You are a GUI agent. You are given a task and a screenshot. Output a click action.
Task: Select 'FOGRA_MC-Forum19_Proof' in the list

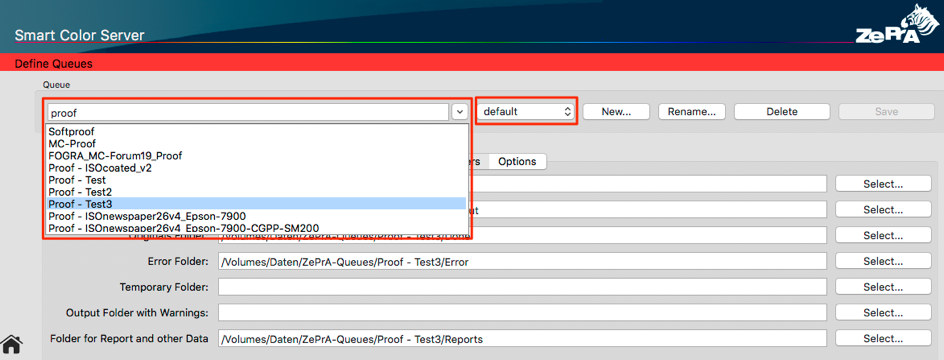click(x=256, y=155)
